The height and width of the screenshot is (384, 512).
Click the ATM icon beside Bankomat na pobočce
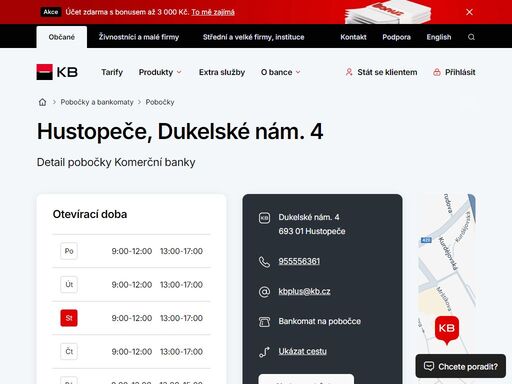[x=264, y=322]
